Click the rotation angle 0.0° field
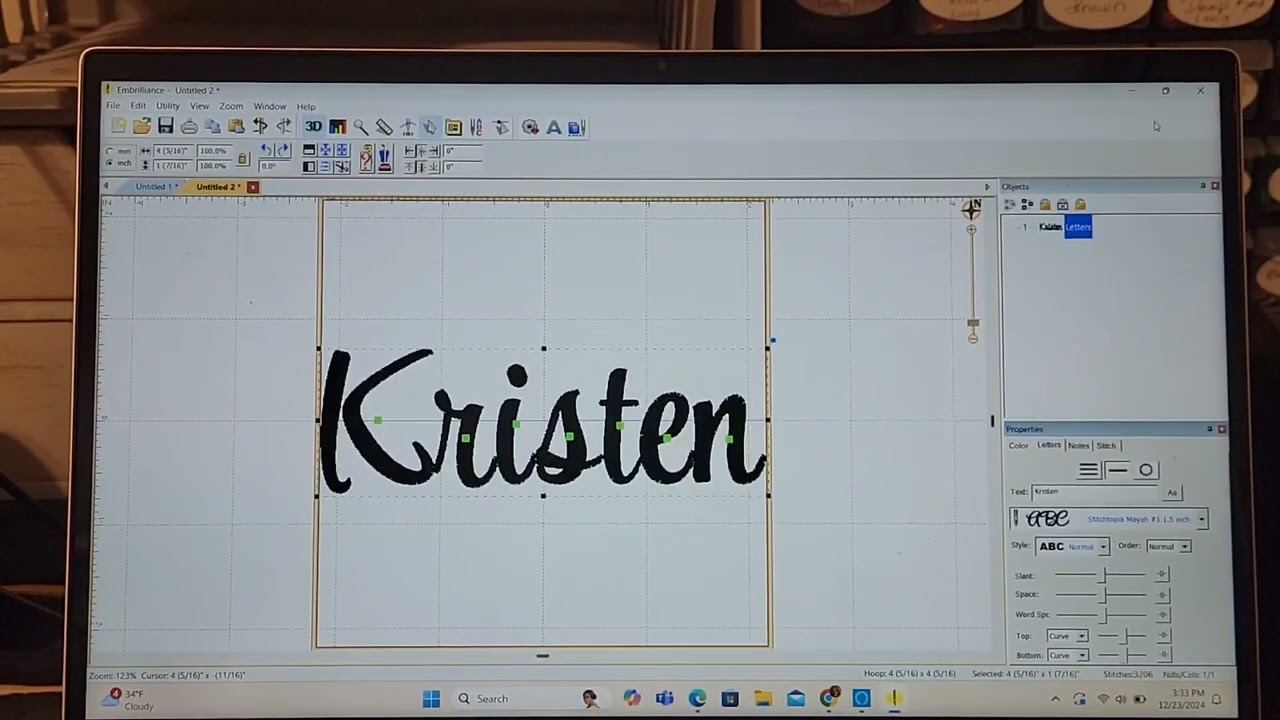 275,166
